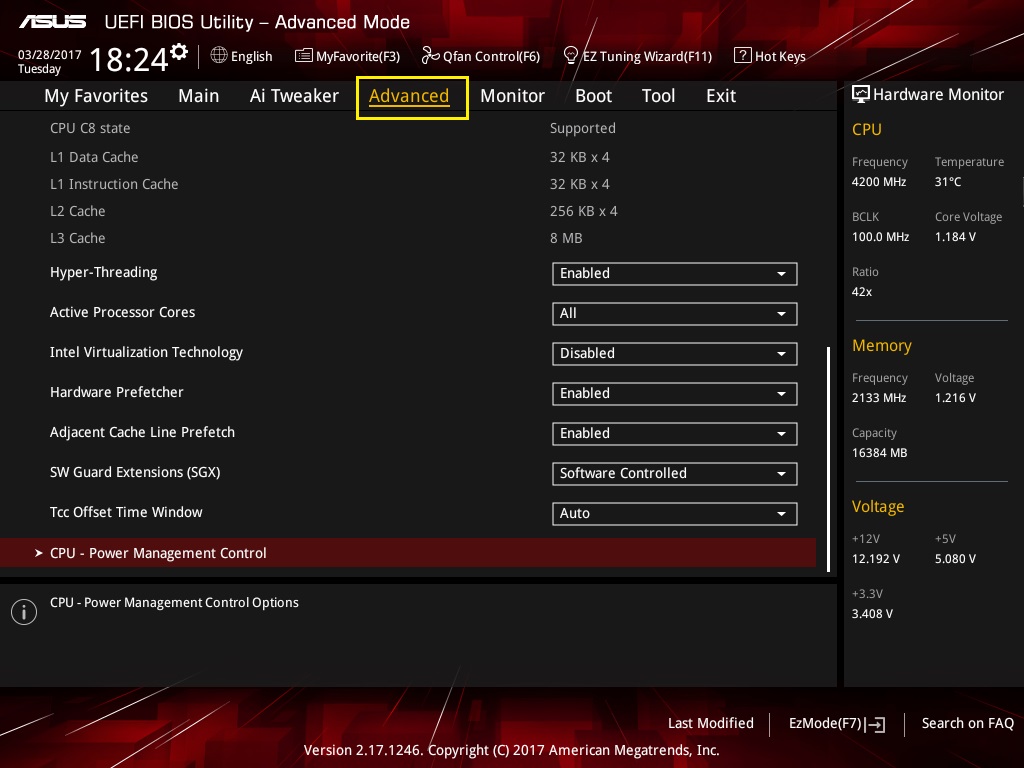Open the Ai Tweaker tab
This screenshot has height=768, width=1024.
click(x=294, y=96)
